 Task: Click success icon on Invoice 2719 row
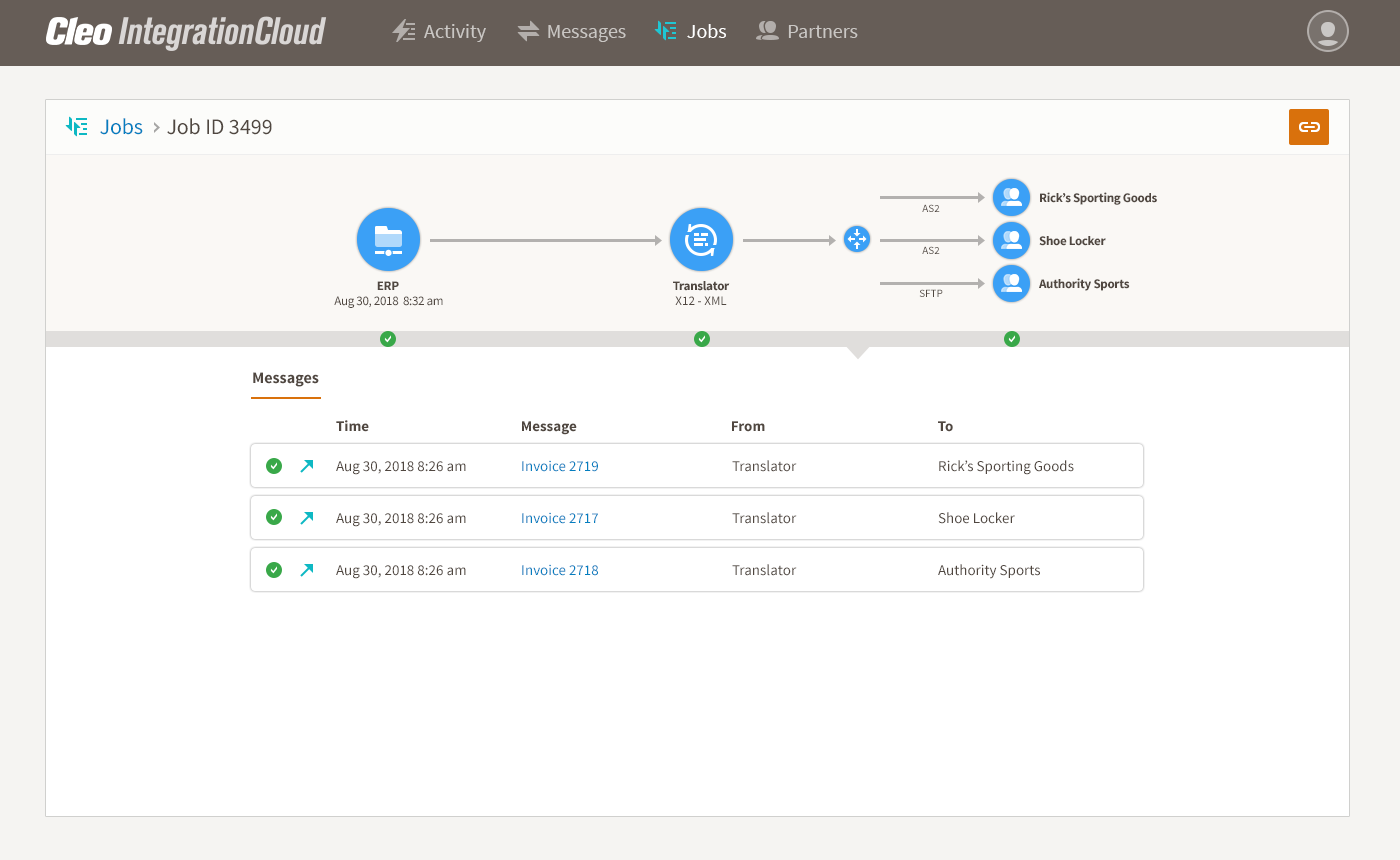(274, 466)
